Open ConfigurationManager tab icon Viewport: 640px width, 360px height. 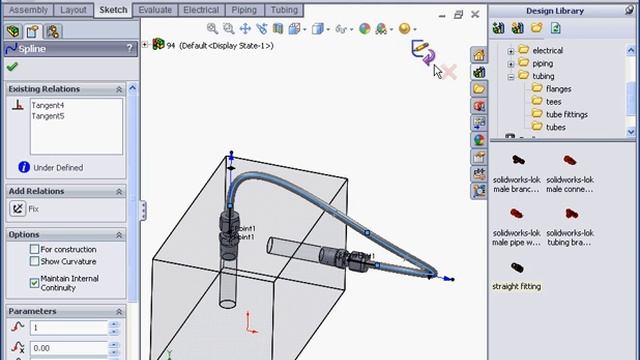click(53, 31)
